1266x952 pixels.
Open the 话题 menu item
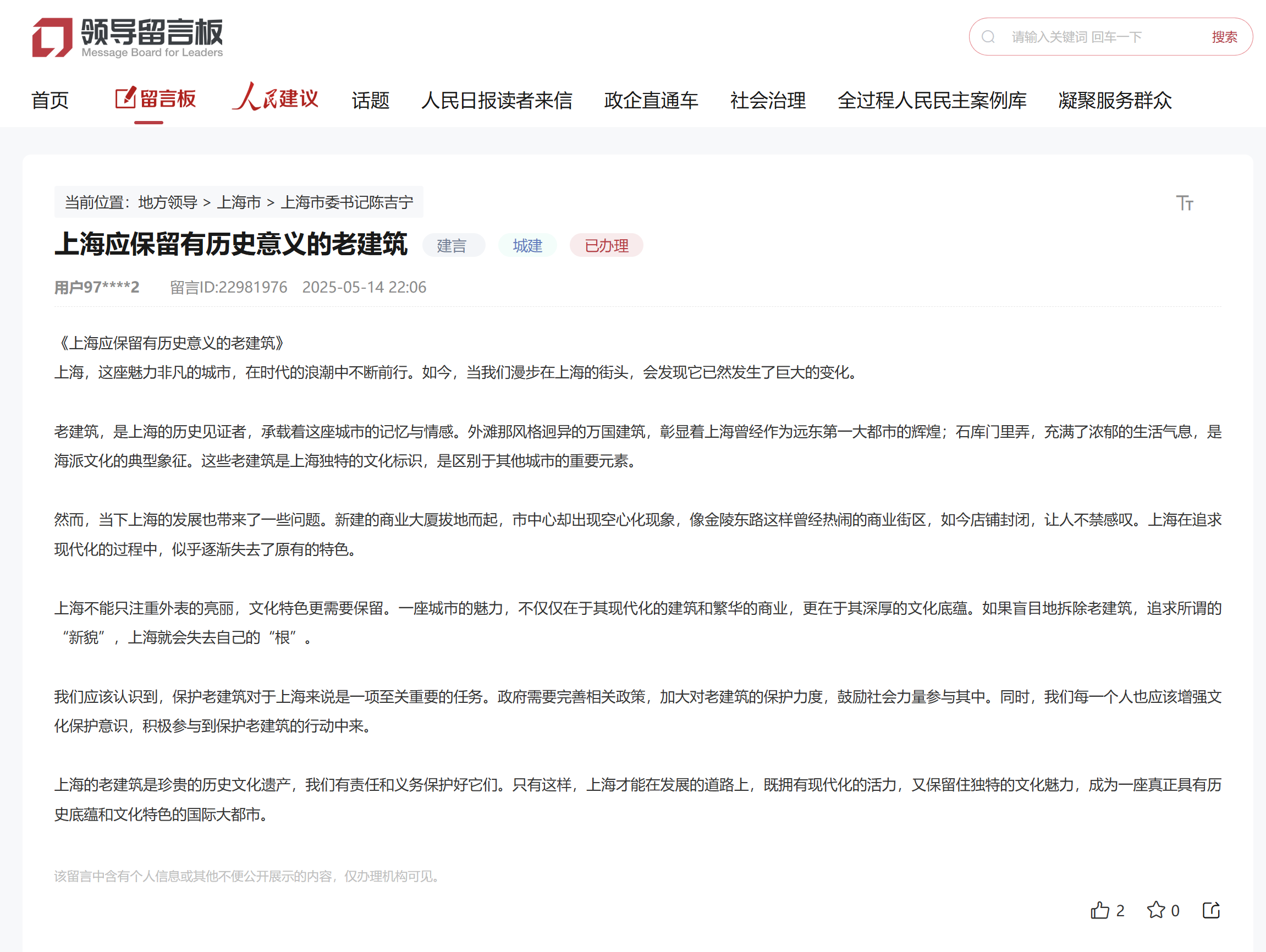click(x=370, y=100)
